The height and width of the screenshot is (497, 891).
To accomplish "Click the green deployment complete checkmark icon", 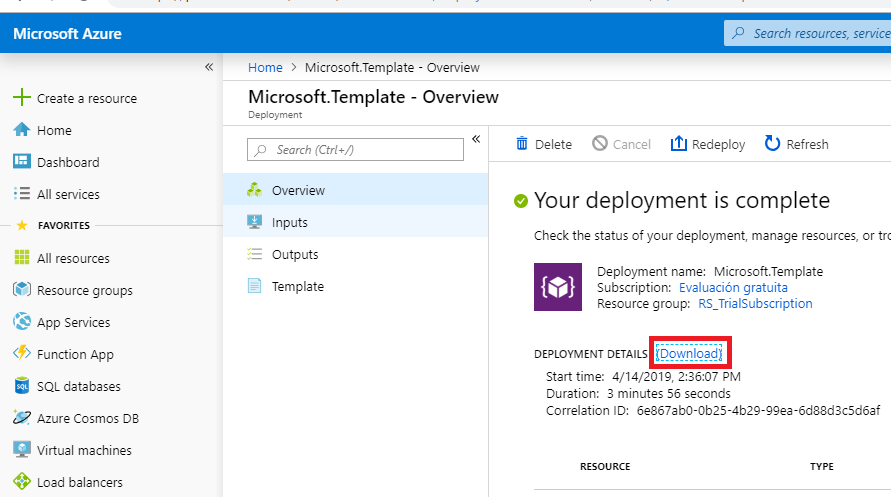I will click(x=521, y=201).
